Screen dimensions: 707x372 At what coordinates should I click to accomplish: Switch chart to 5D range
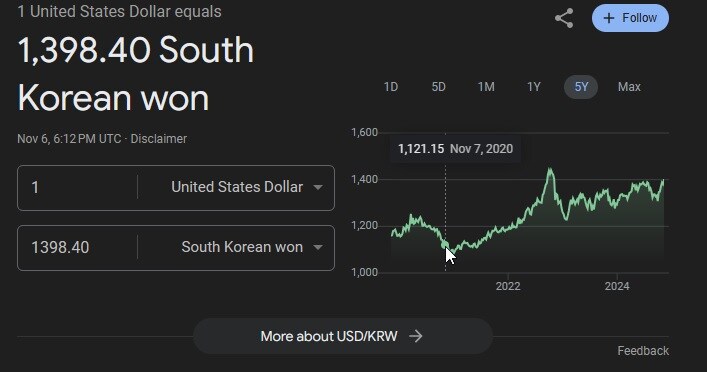438,87
